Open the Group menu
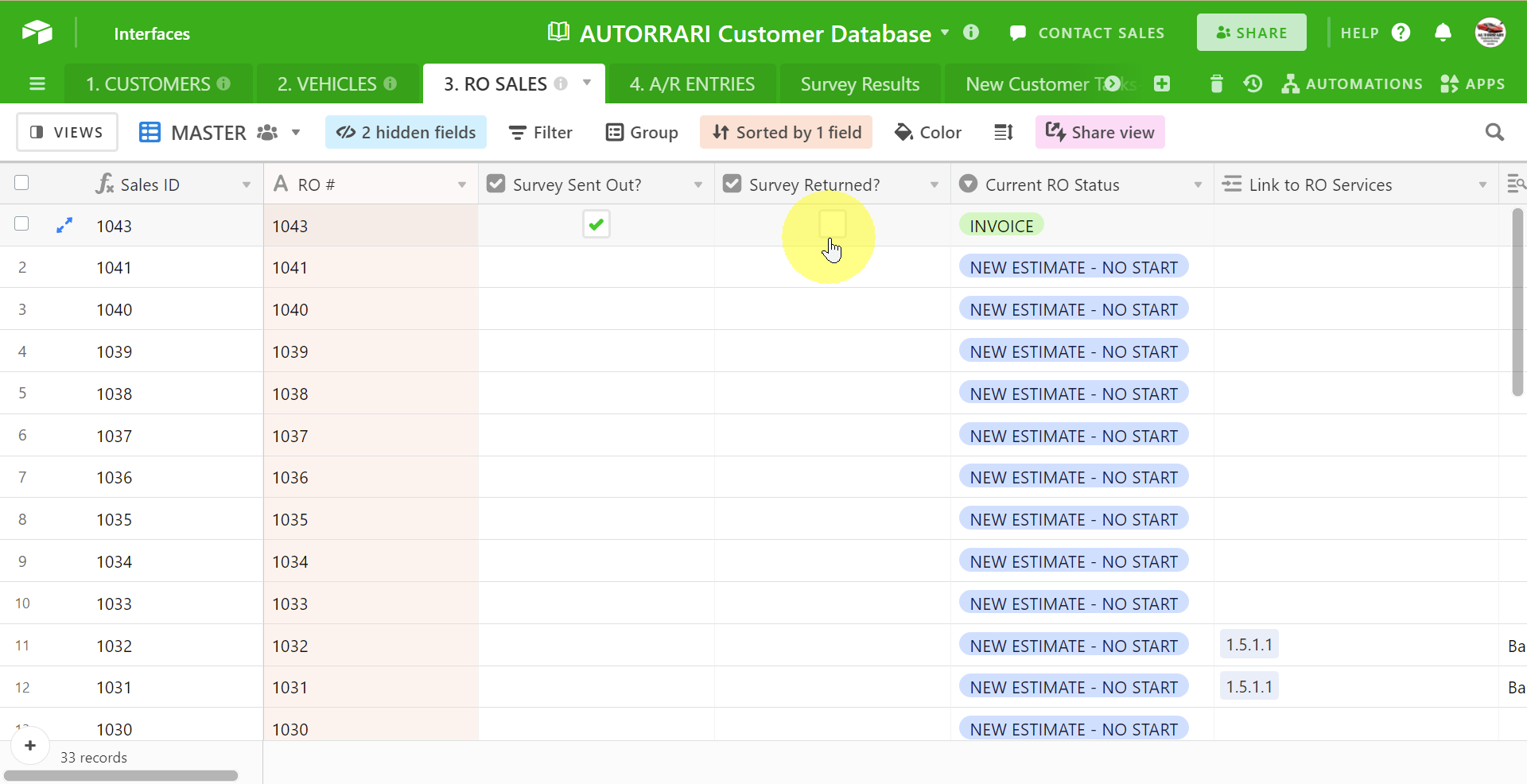The image size is (1527, 784). pyautogui.click(x=642, y=132)
